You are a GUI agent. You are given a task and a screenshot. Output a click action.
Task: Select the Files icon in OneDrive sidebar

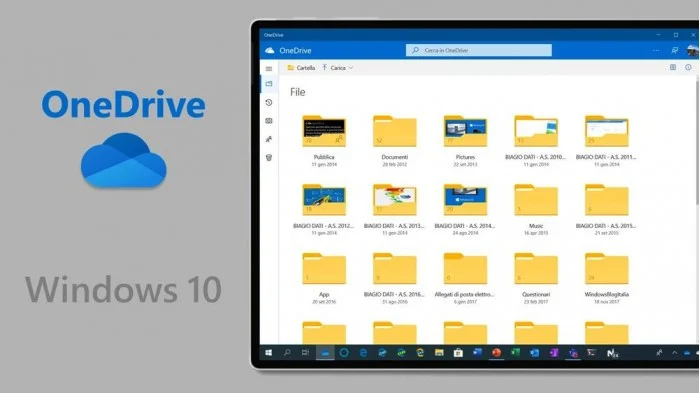click(269, 84)
